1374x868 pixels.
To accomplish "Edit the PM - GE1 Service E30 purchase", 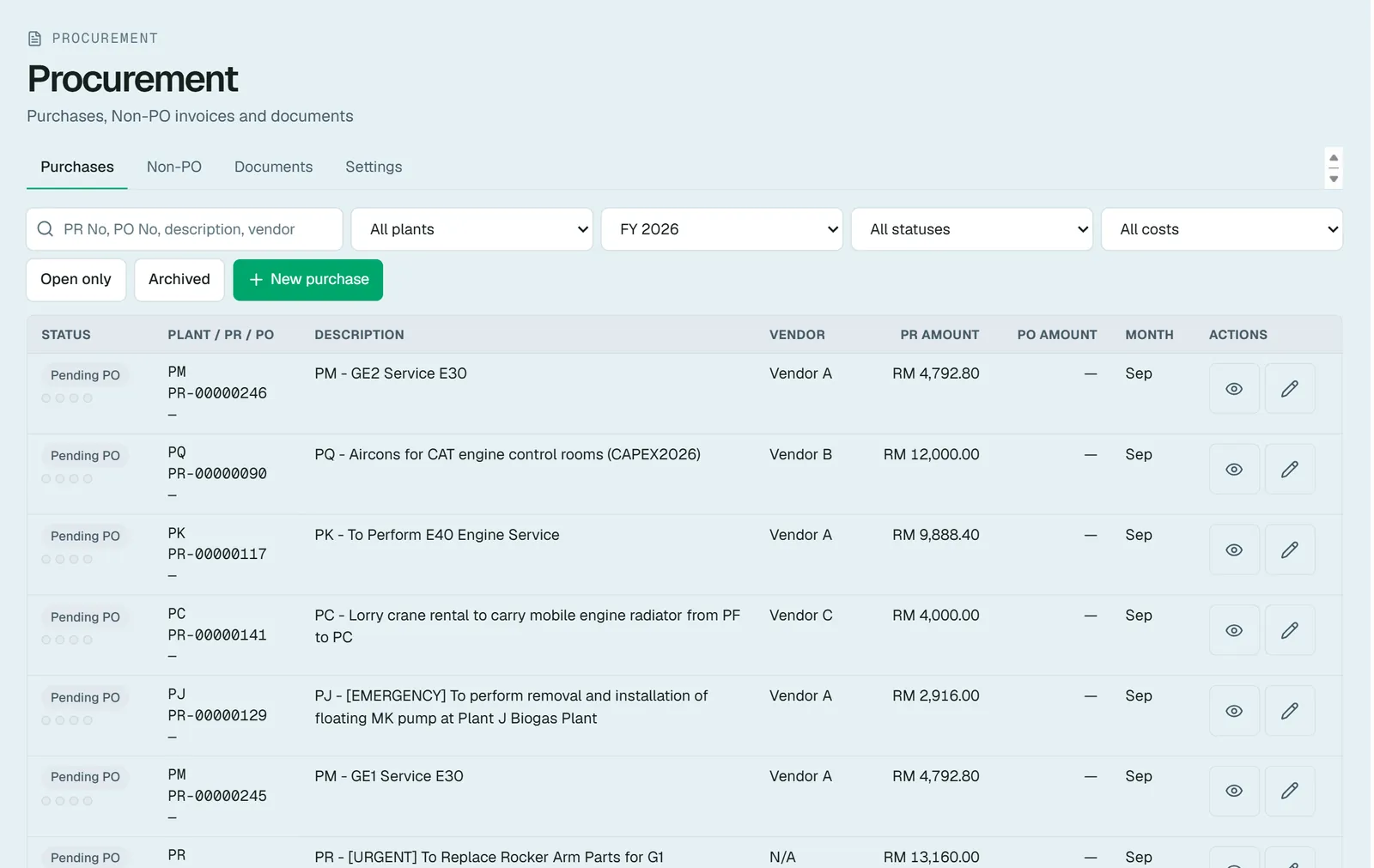I will click(1289, 792).
